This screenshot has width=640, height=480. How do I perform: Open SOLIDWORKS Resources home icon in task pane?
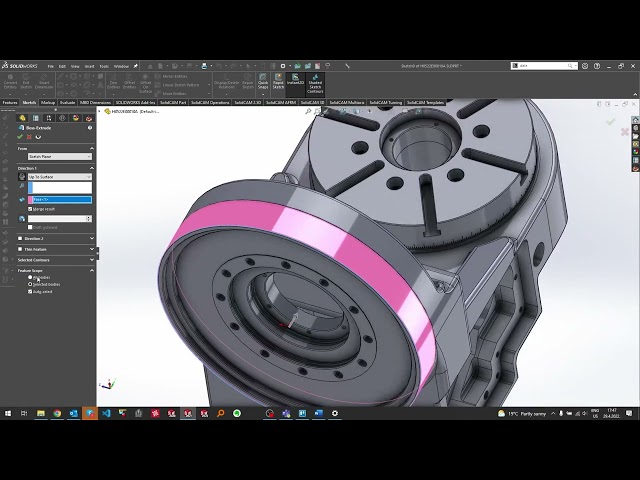pos(636,120)
